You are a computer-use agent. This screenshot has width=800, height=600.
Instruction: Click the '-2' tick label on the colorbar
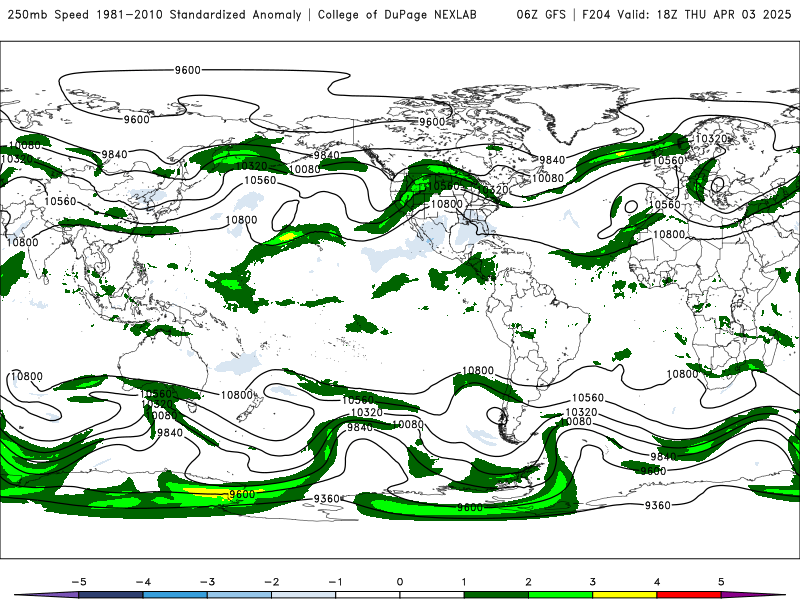point(271,582)
